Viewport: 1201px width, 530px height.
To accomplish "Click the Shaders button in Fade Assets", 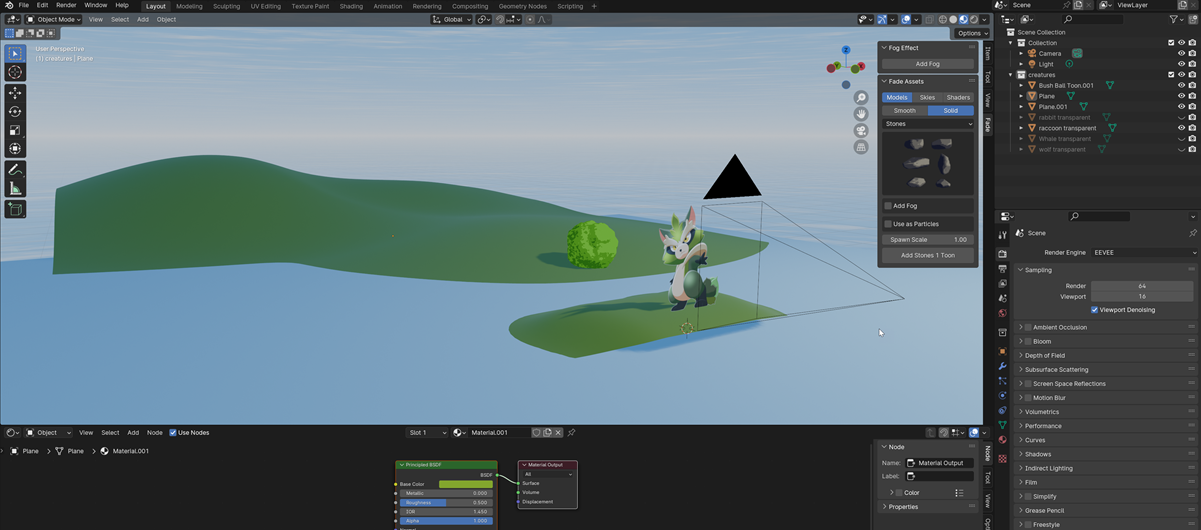I will pos(958,98).
